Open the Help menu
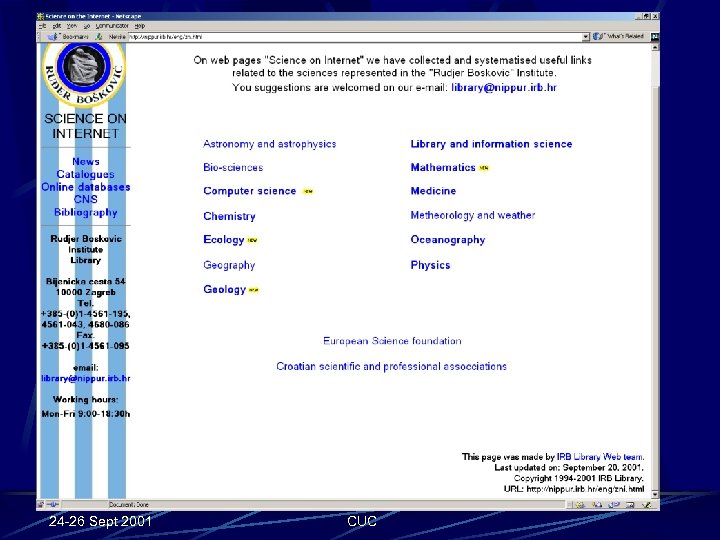This screenshot has height=540, width=720. pyautogui.click(x=140, y=26)
